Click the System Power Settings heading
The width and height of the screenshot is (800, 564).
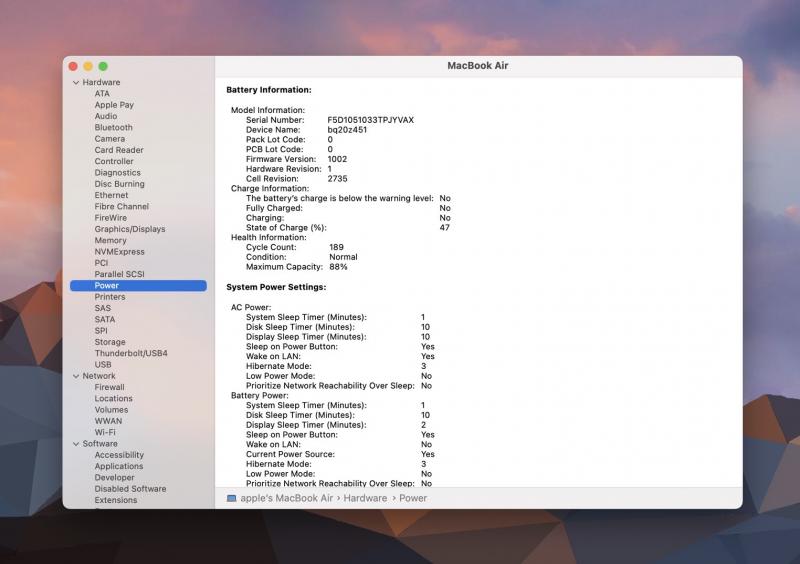tap(276, 287)
